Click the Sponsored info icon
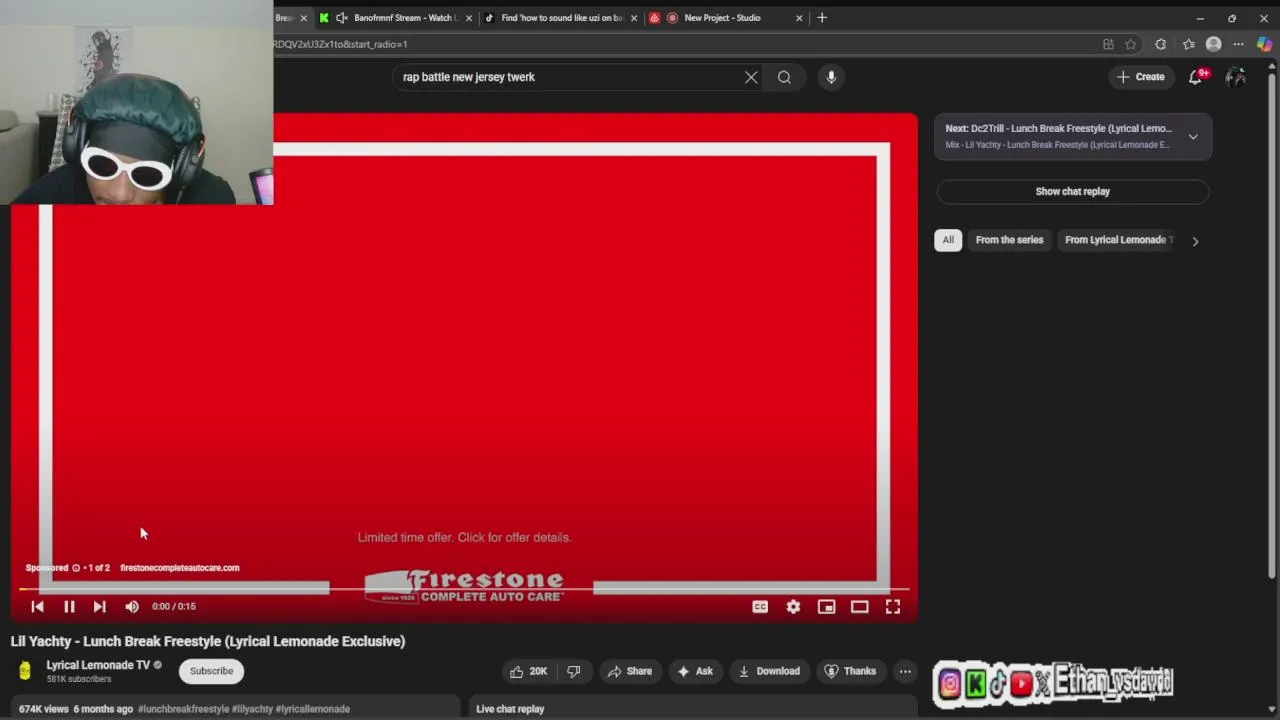 [x=76, y=568]
